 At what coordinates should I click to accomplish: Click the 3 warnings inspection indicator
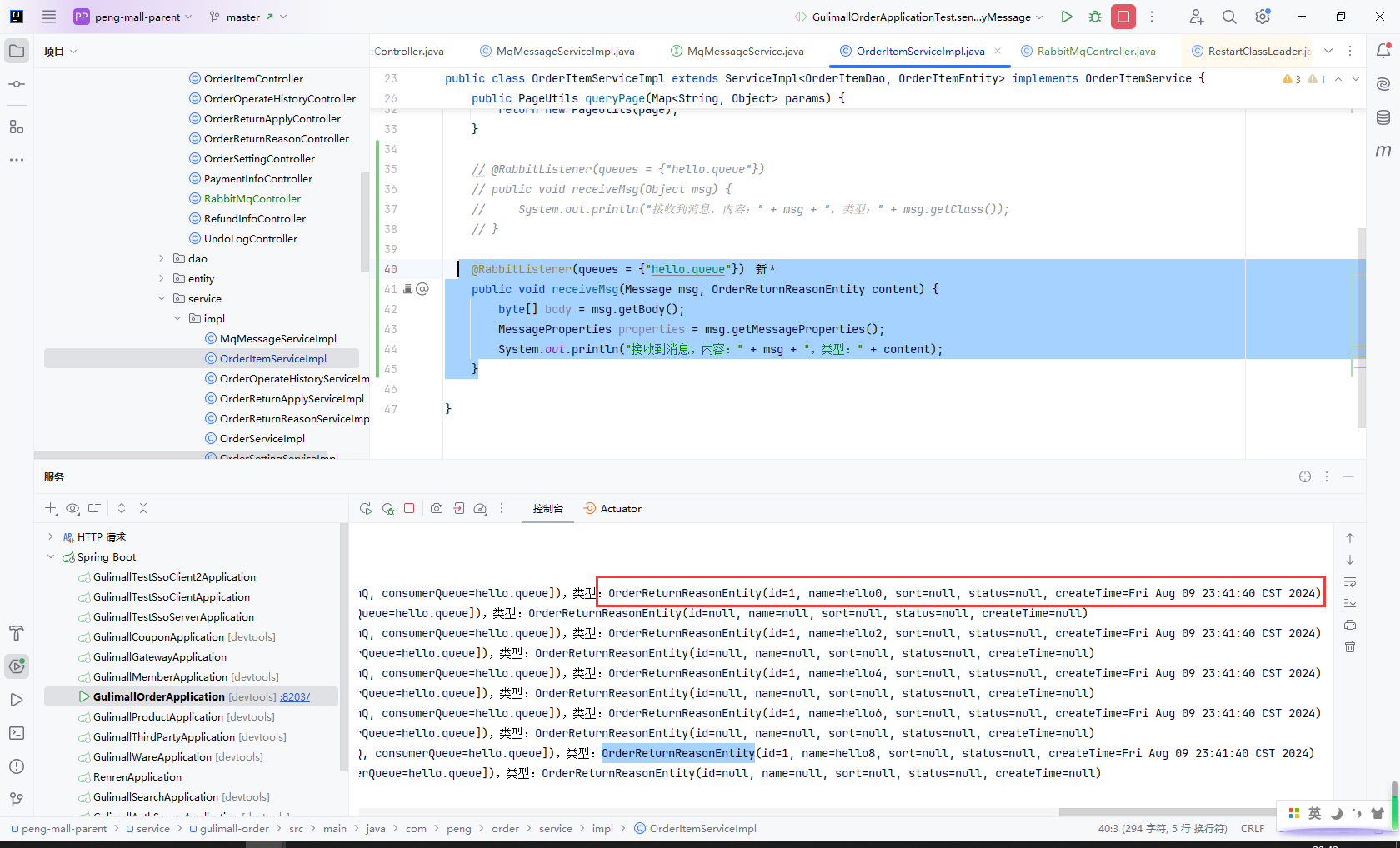1292,78
